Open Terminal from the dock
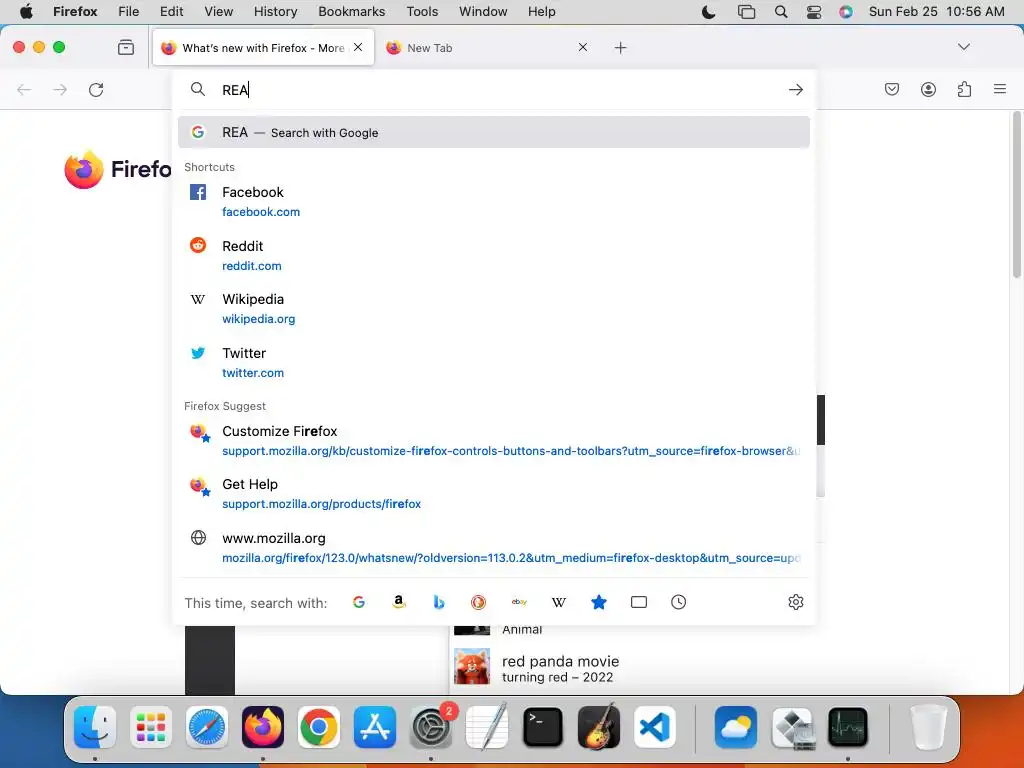 [x=543, y=727]
